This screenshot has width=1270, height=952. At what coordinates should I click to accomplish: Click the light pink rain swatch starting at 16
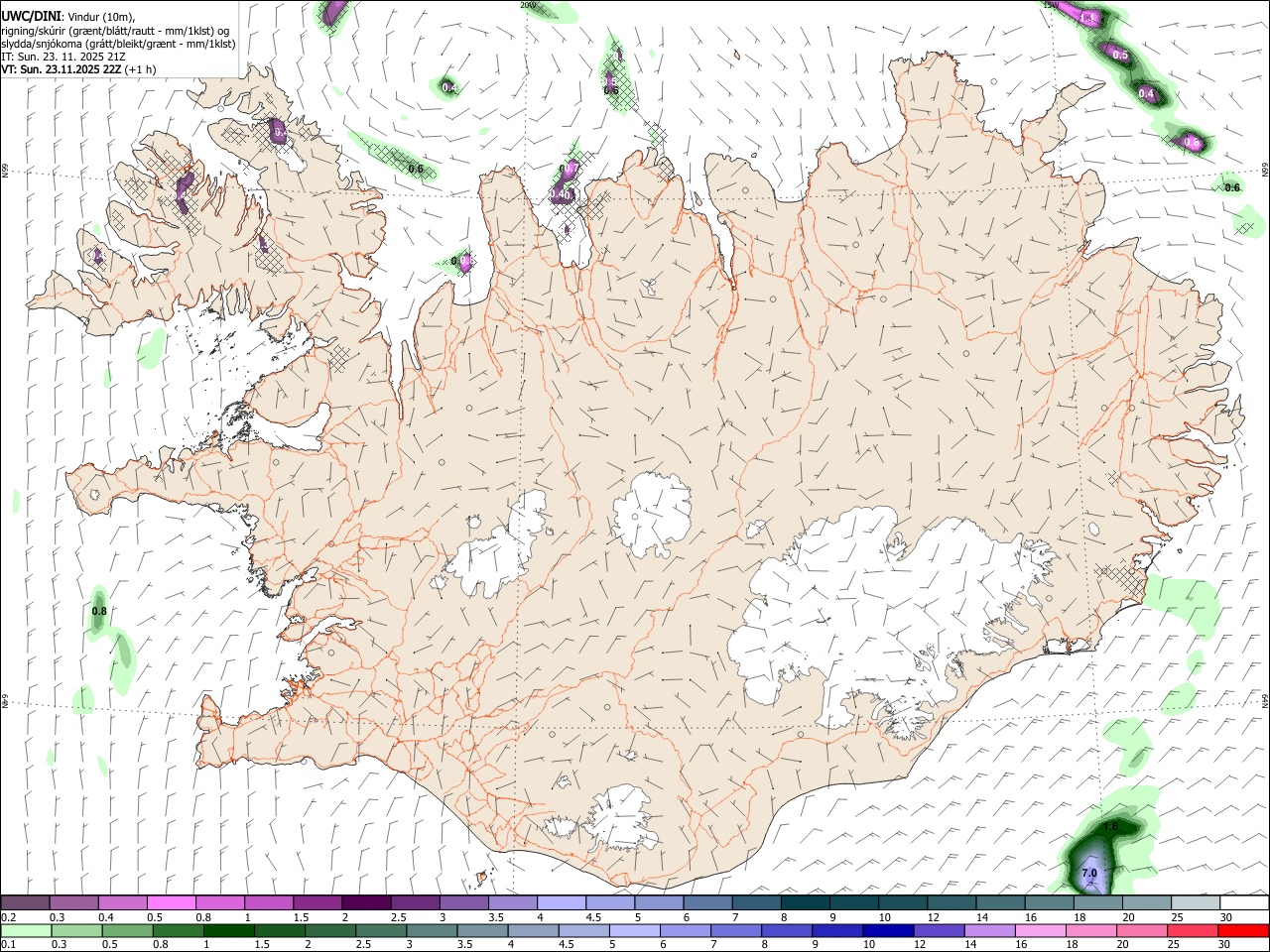(1040, 930)
